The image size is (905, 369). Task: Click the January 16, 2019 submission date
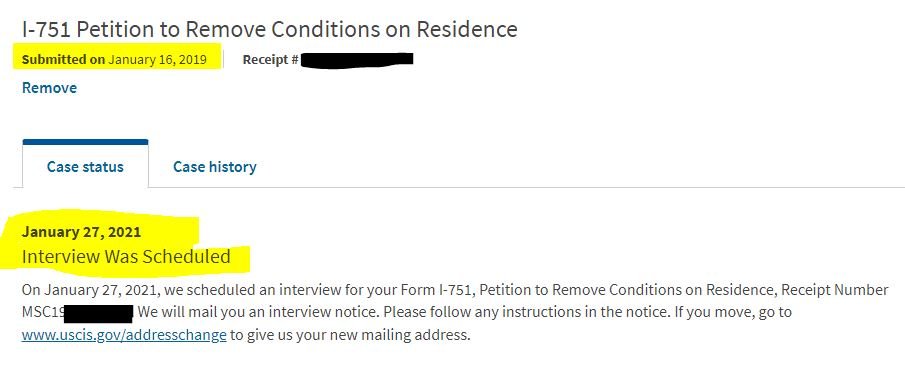click(x=158, y=59)
